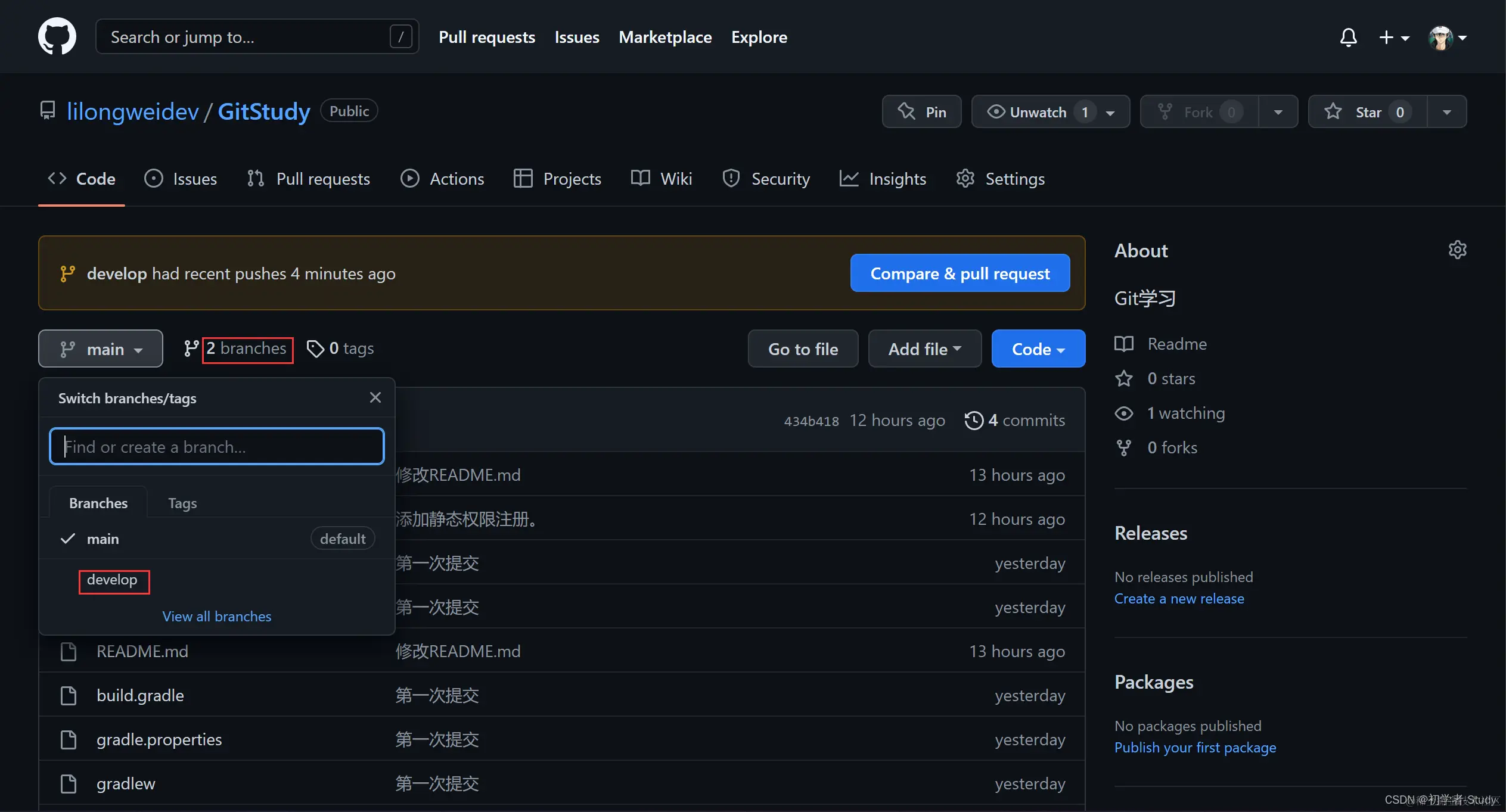
Task: Click the Pin repository button
Action: 921,112
